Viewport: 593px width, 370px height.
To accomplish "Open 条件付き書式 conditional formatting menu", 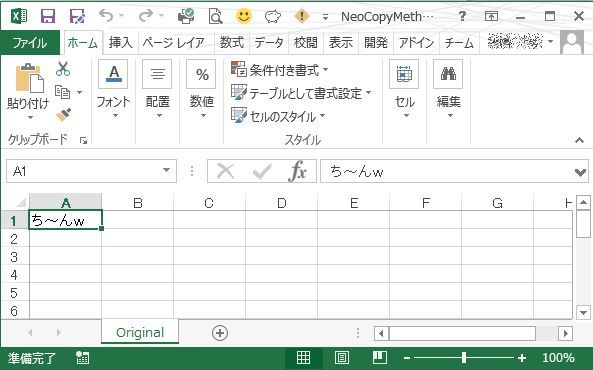I will 279,70.
